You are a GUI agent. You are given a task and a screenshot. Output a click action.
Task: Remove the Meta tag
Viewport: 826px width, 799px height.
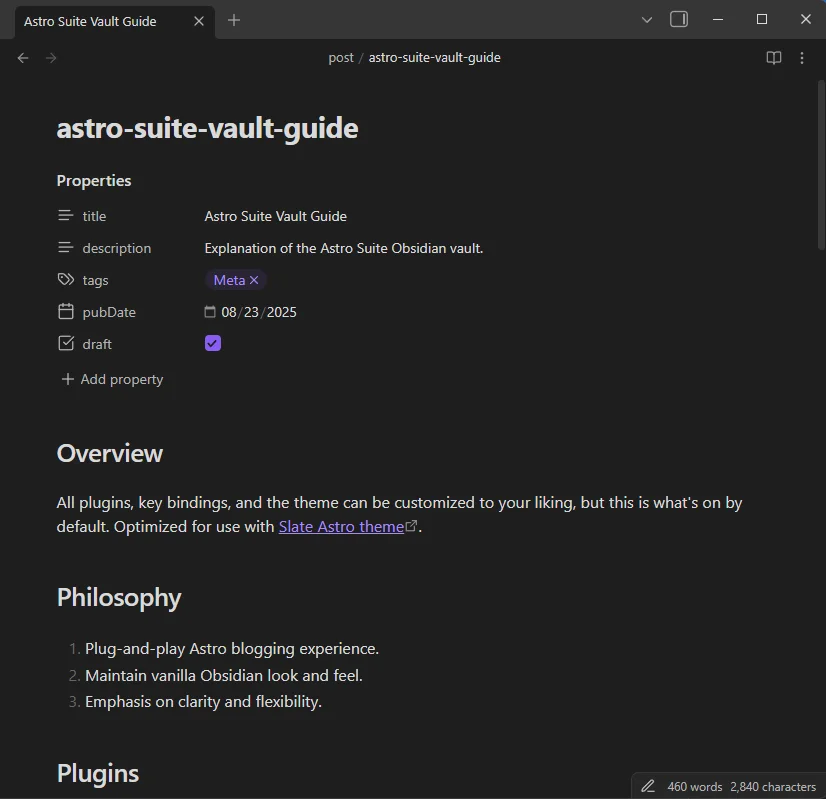coord(254,280)
